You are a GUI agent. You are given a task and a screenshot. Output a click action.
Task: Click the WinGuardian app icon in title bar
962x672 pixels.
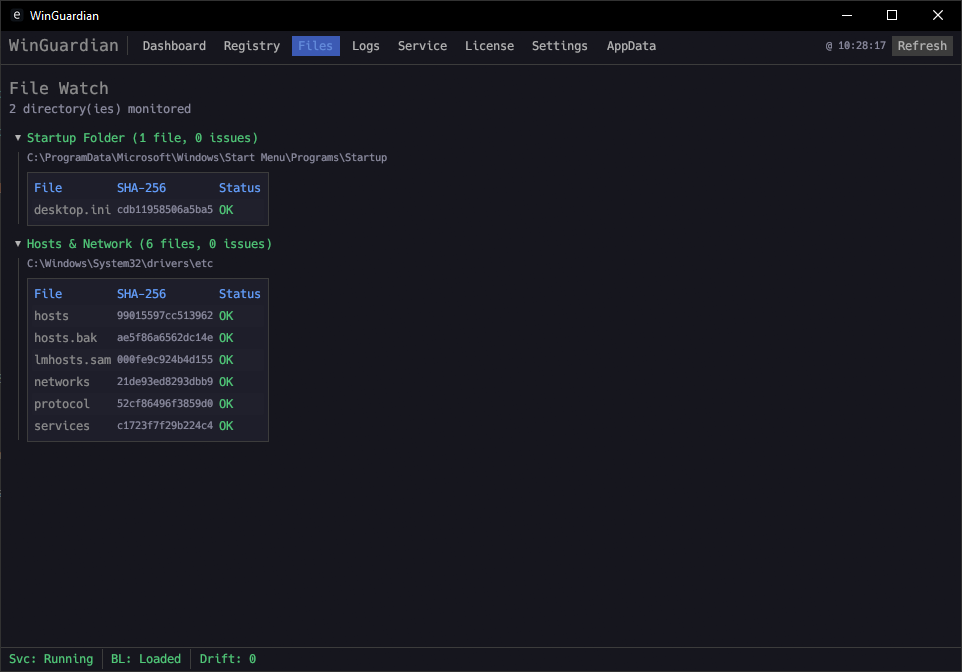click(x=16, y=16)
